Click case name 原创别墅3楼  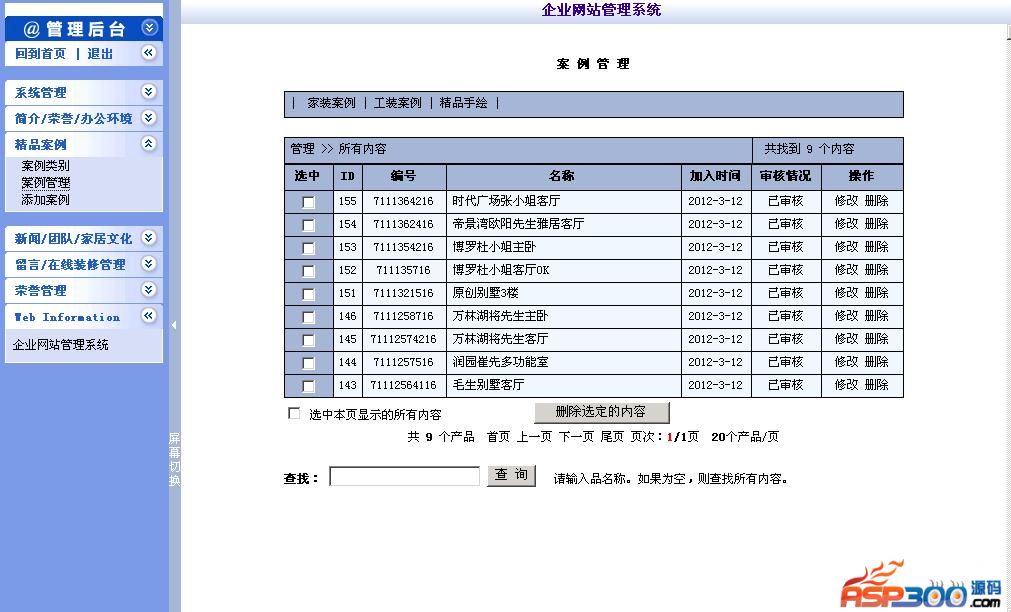(485, 293)
